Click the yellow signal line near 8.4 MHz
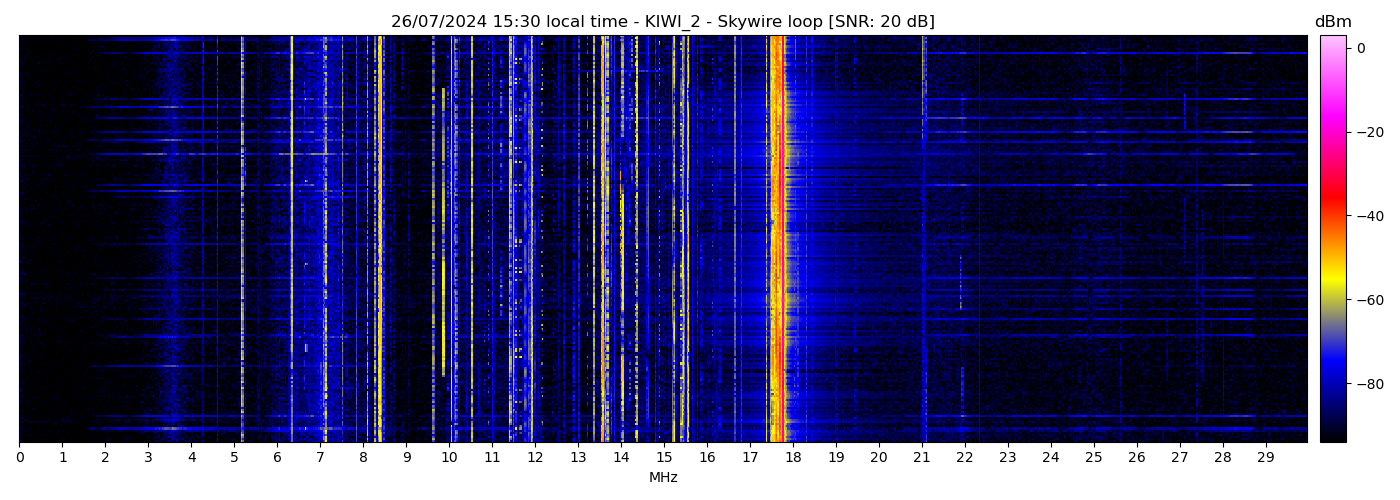 click(380, 240)
